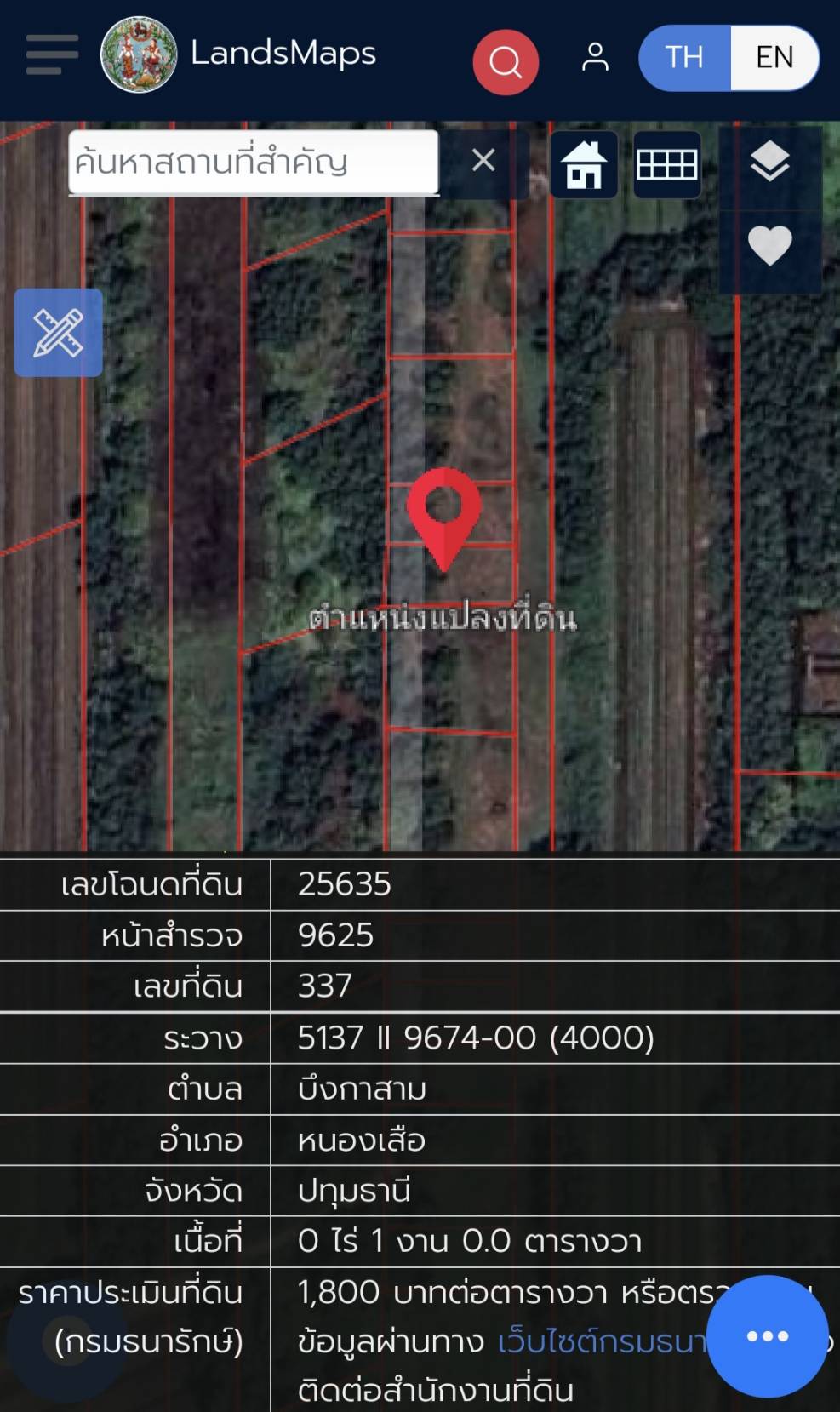Clear the place search box
The width and height of the screenshot is (840, 1412).
click(x=483, y=160)
